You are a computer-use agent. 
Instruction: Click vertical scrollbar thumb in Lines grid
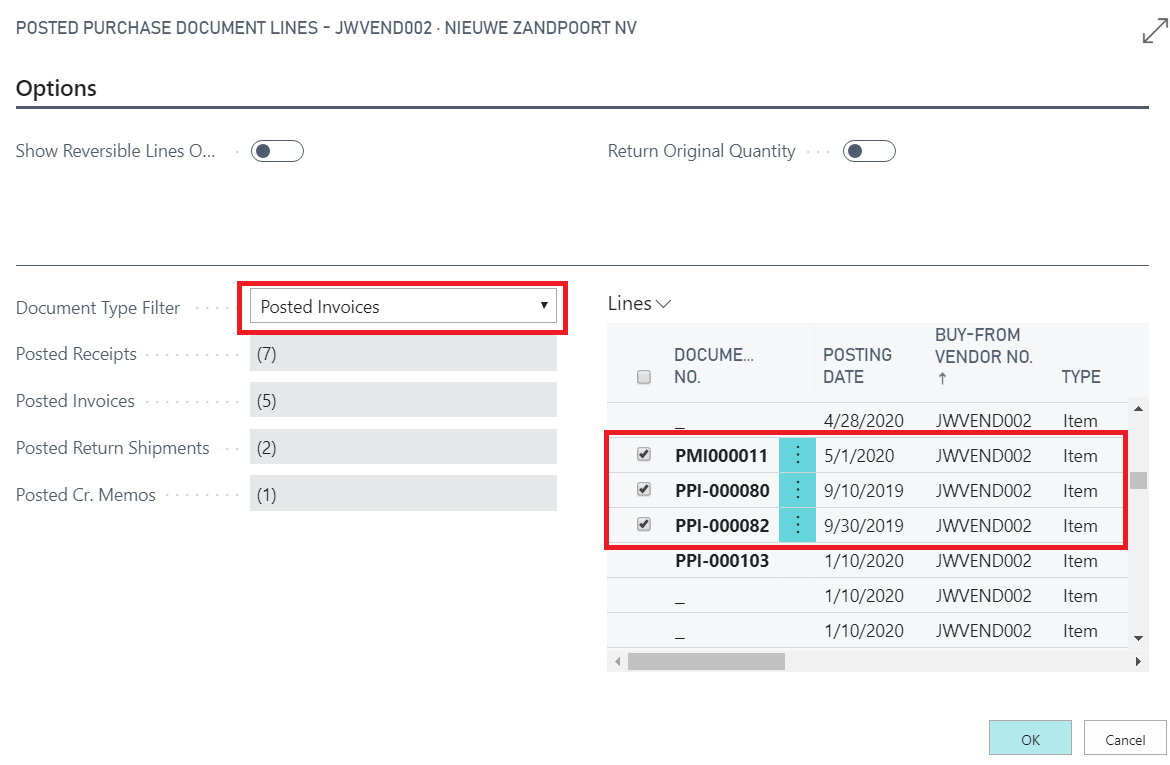pos(1138,480)
